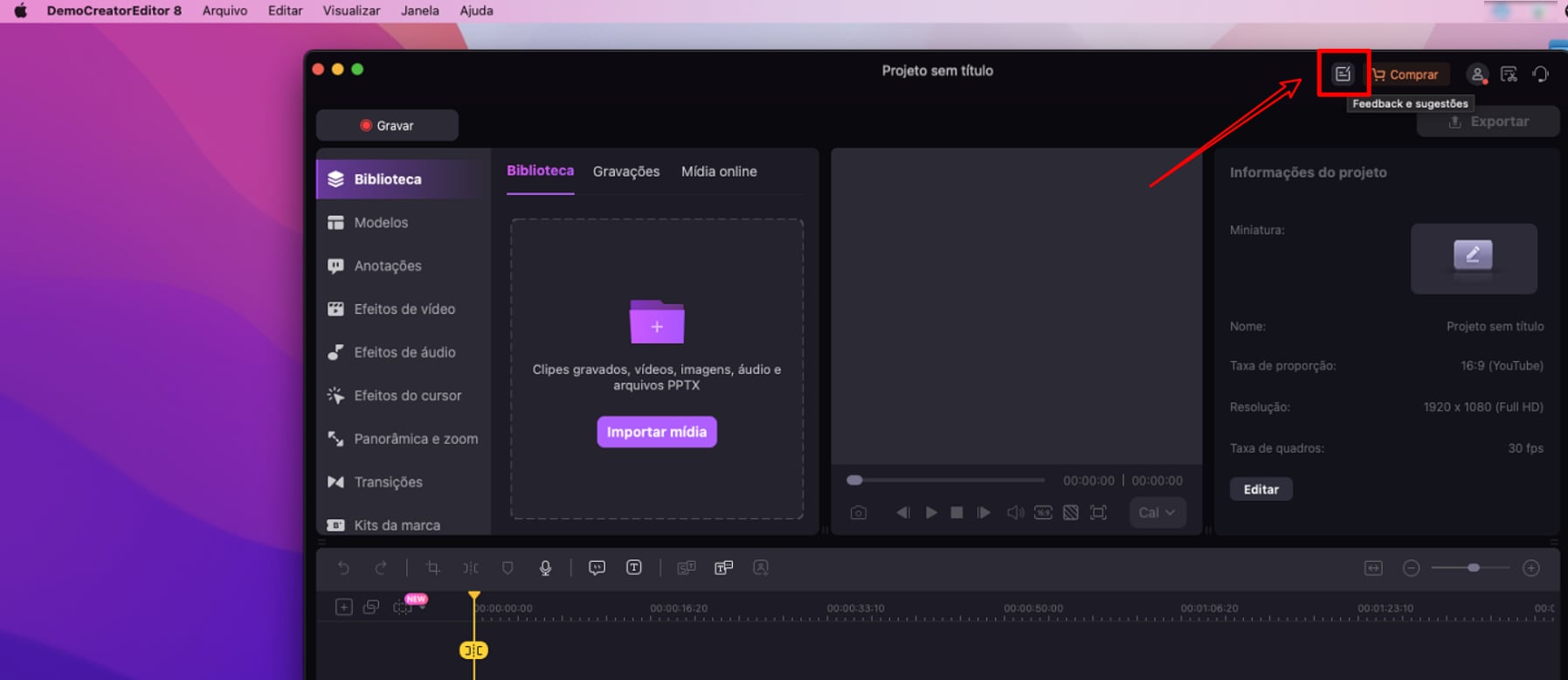Click the text T icon in timeline toolbar
The height and width of the screenshot is (680, 1568).
pyautogui.click(x=634, y=568)
